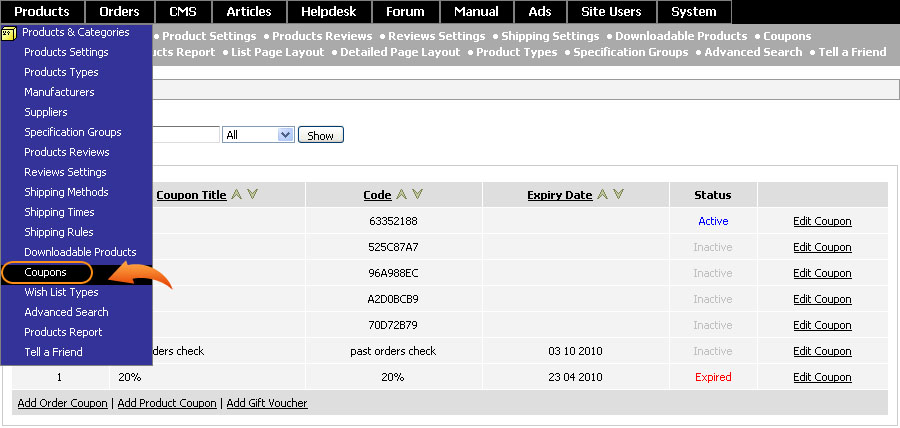Sort Expiry Date descending arrow

618,194
